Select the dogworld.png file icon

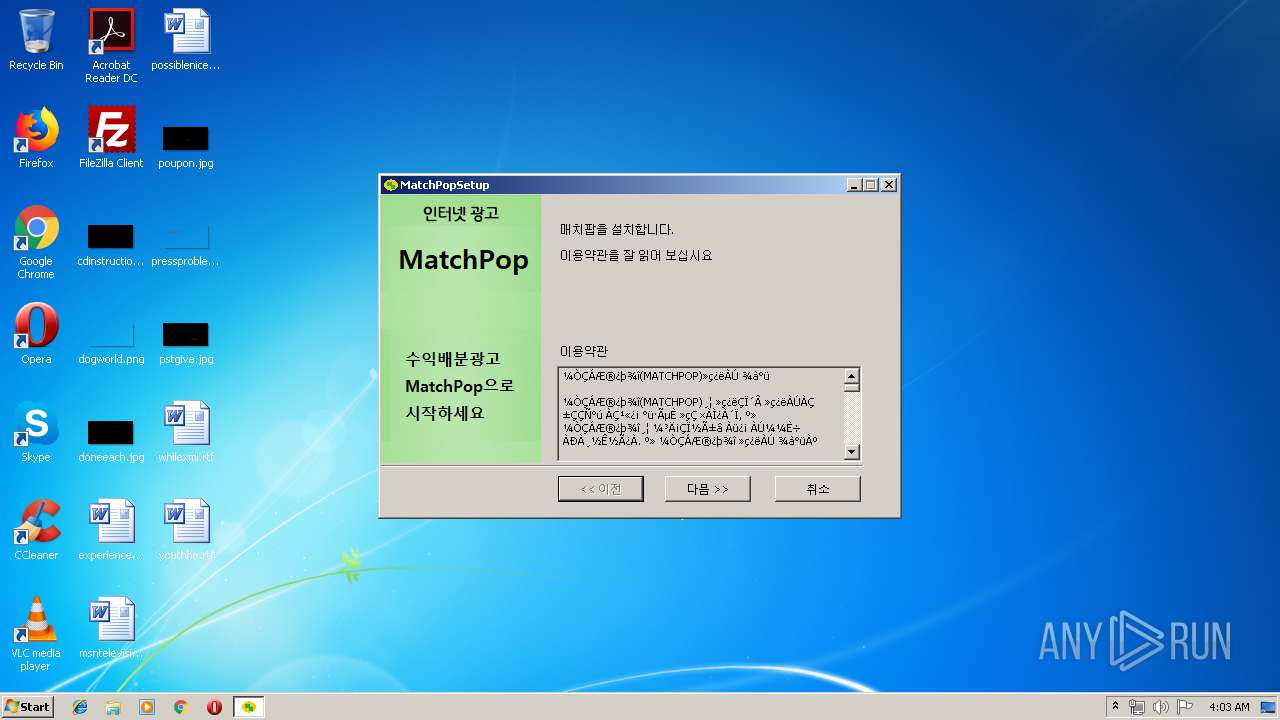(x=111, y=342)
